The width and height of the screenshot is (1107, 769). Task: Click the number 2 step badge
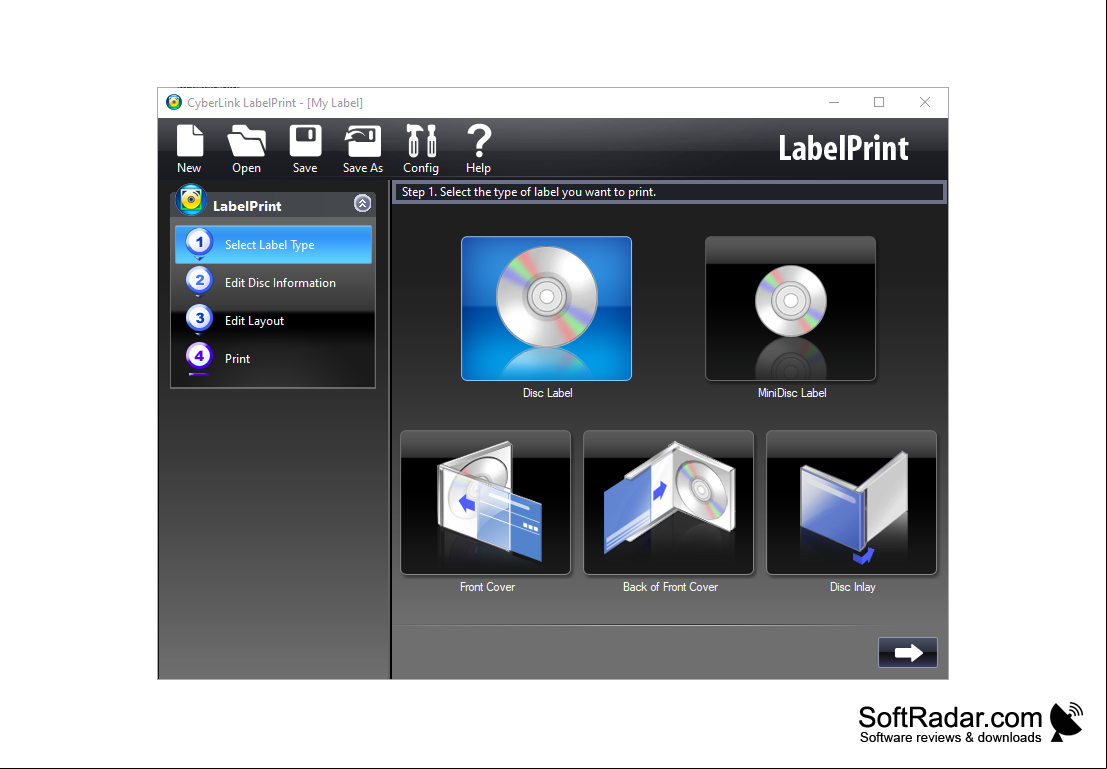(x=199, y=280)
